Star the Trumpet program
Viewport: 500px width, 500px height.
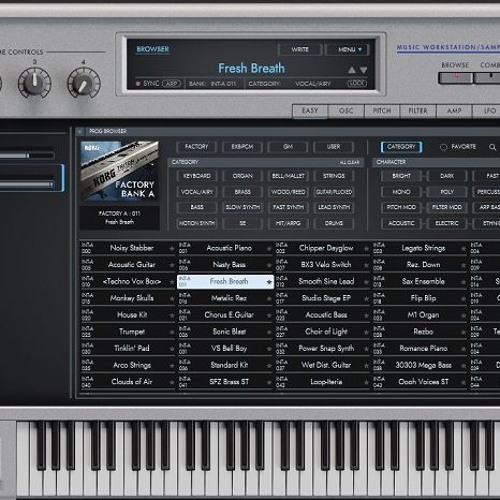[172, 332]
